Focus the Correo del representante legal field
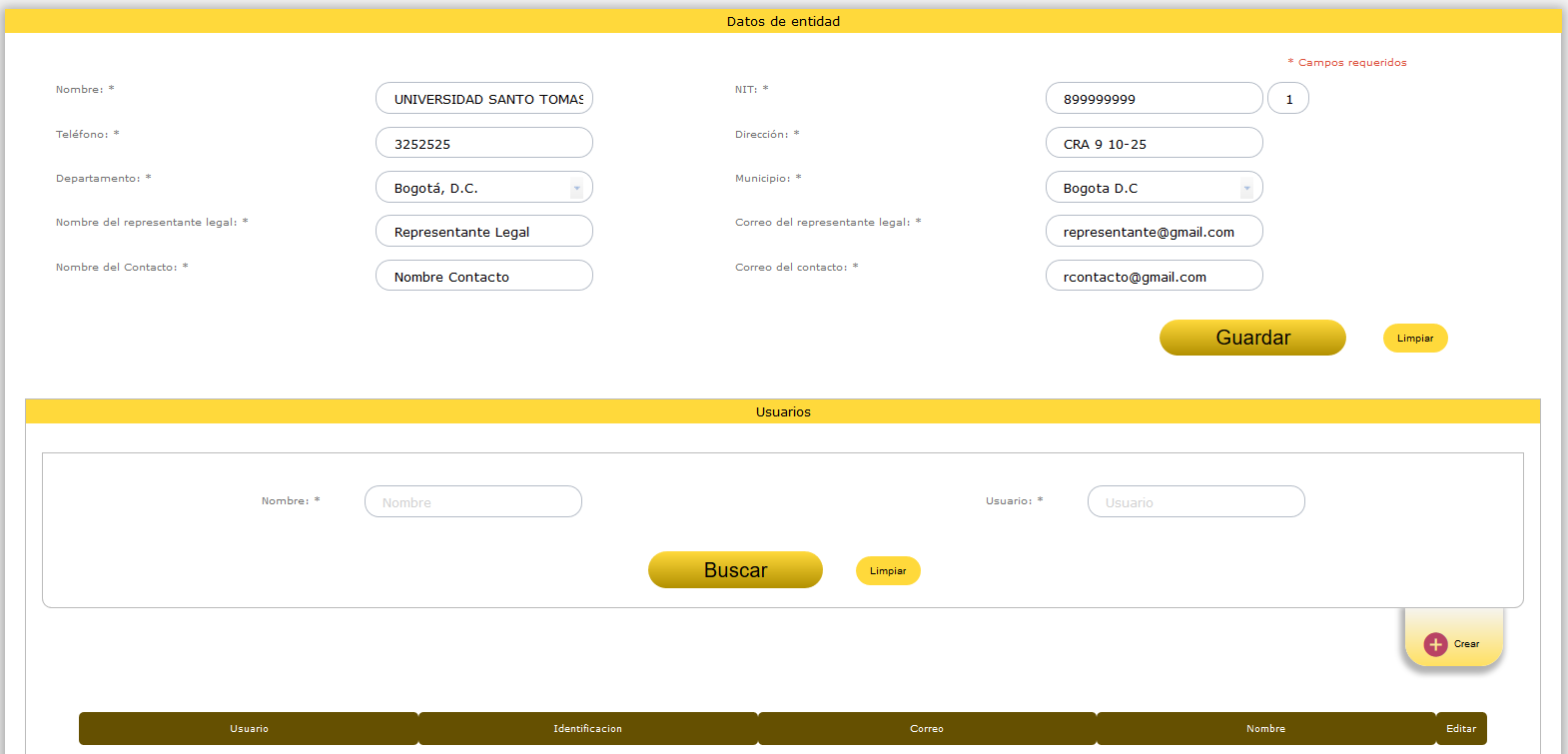 (x=1153, y=232)
